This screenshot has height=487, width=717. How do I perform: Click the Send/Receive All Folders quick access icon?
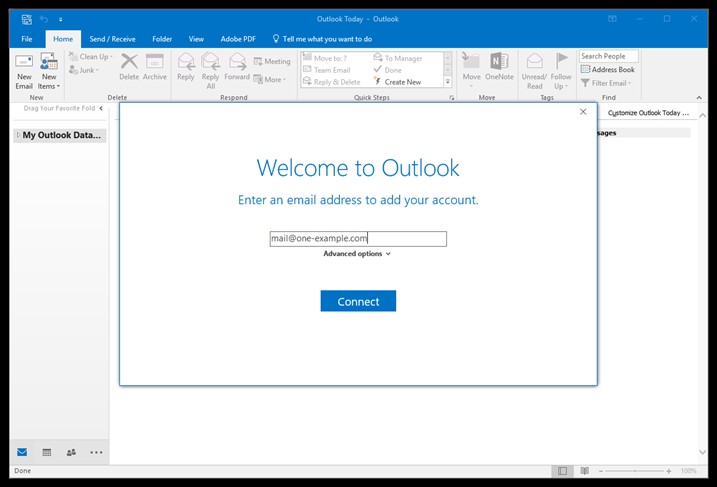(27, 19)
